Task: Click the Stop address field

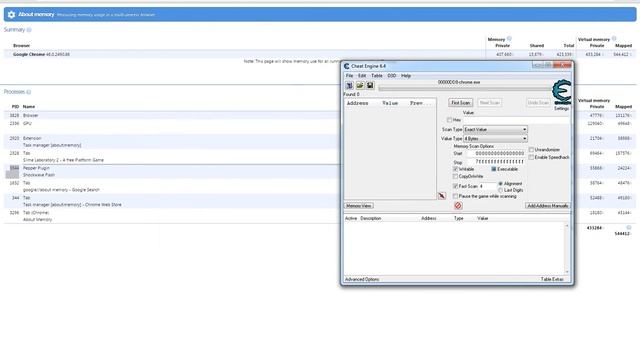Action: tap(496, 162)
